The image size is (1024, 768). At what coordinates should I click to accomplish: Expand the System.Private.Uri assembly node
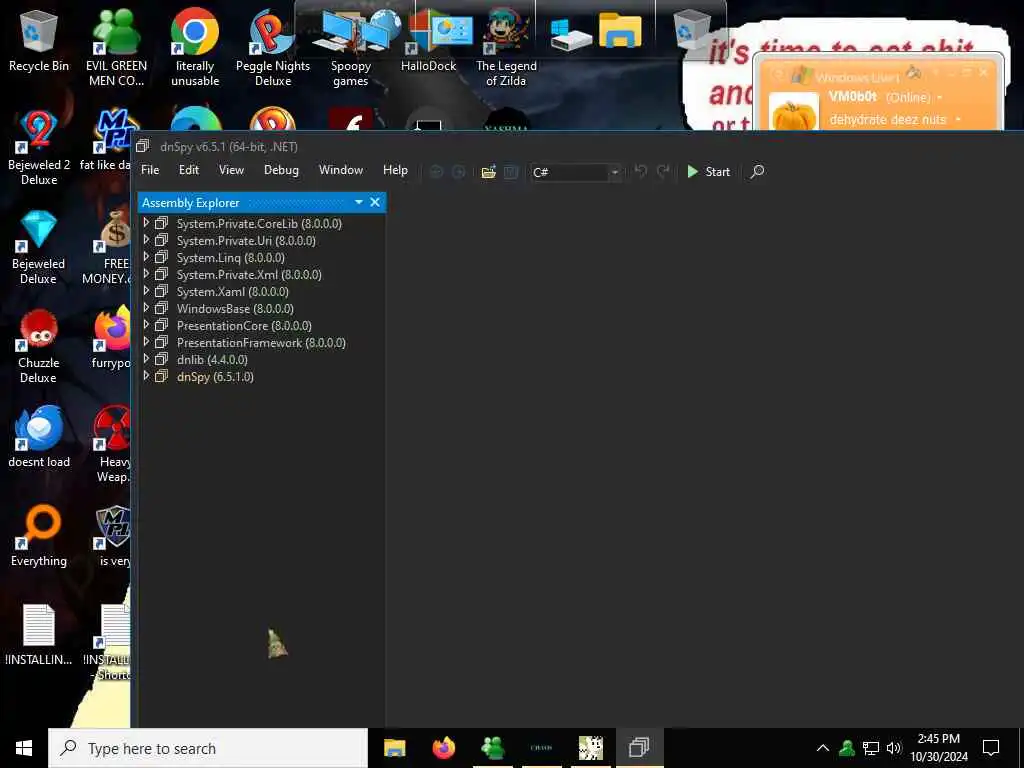[146, 240]
